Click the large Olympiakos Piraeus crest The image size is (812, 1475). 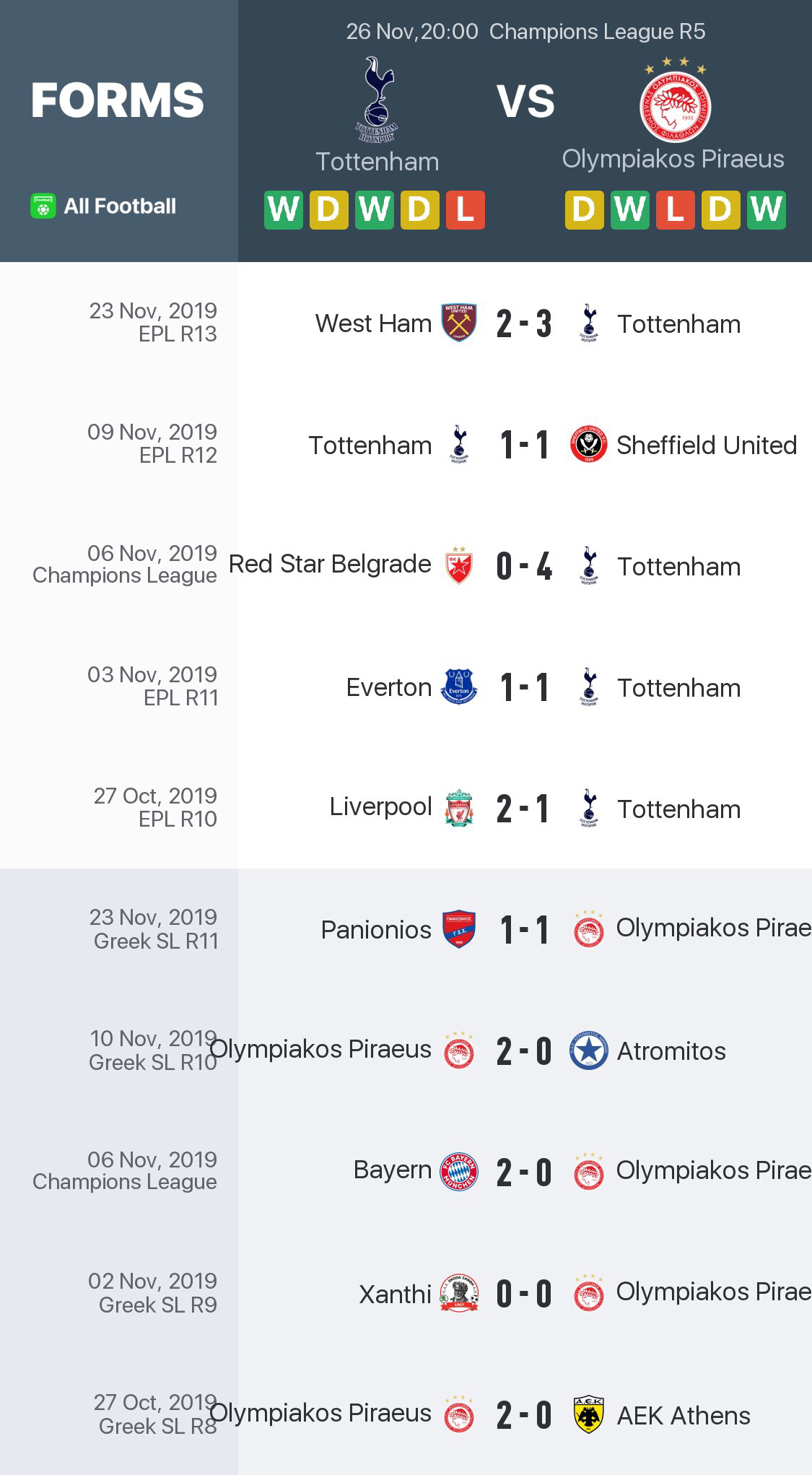675,101
